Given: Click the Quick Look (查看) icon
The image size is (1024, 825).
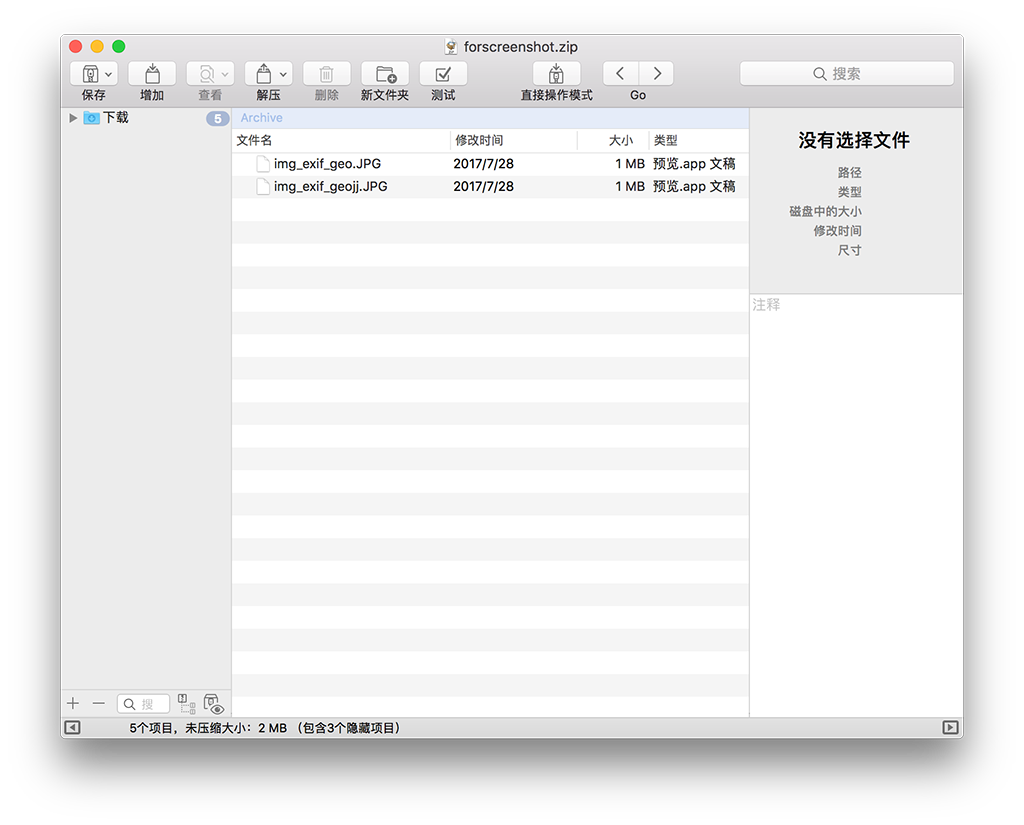Looking at the screenshot, I should point(206,74).
